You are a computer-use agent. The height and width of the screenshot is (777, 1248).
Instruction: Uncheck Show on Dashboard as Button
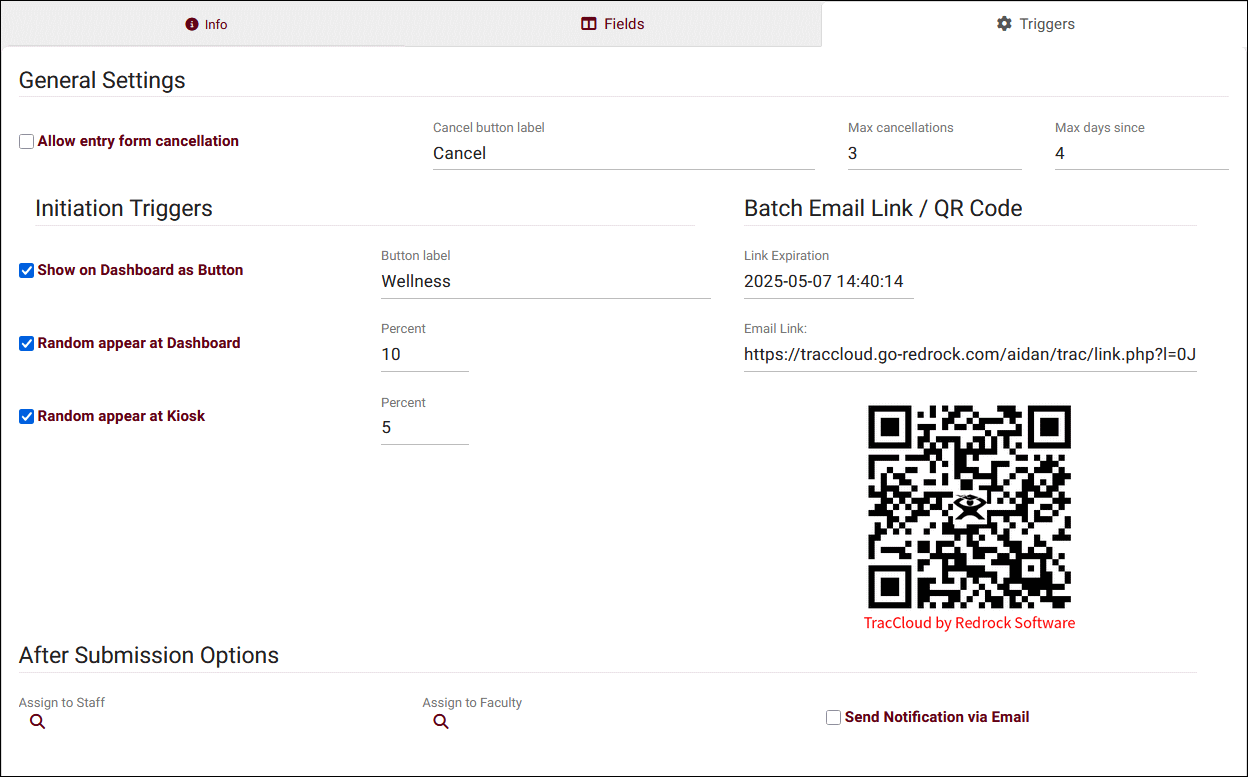point(27,271)
